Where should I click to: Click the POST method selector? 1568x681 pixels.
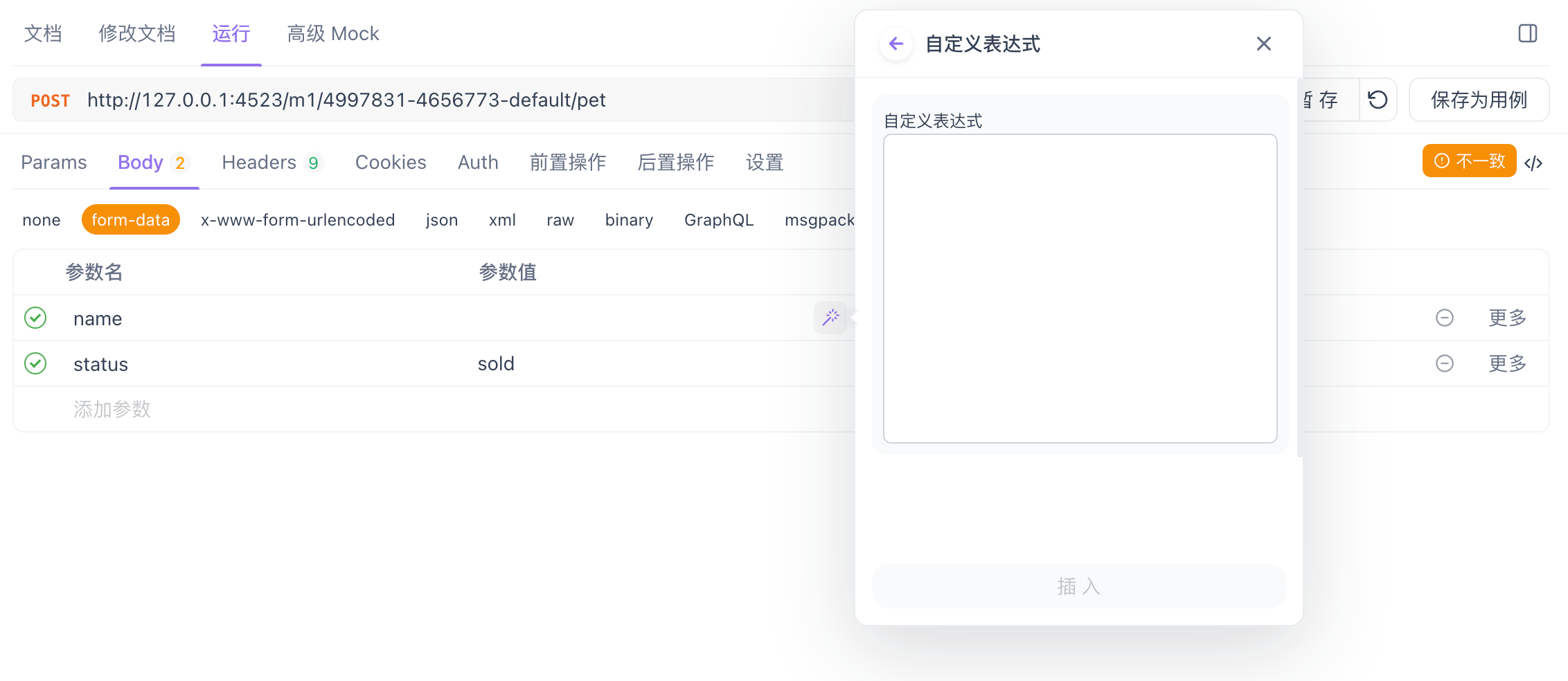tap(49, 100)
